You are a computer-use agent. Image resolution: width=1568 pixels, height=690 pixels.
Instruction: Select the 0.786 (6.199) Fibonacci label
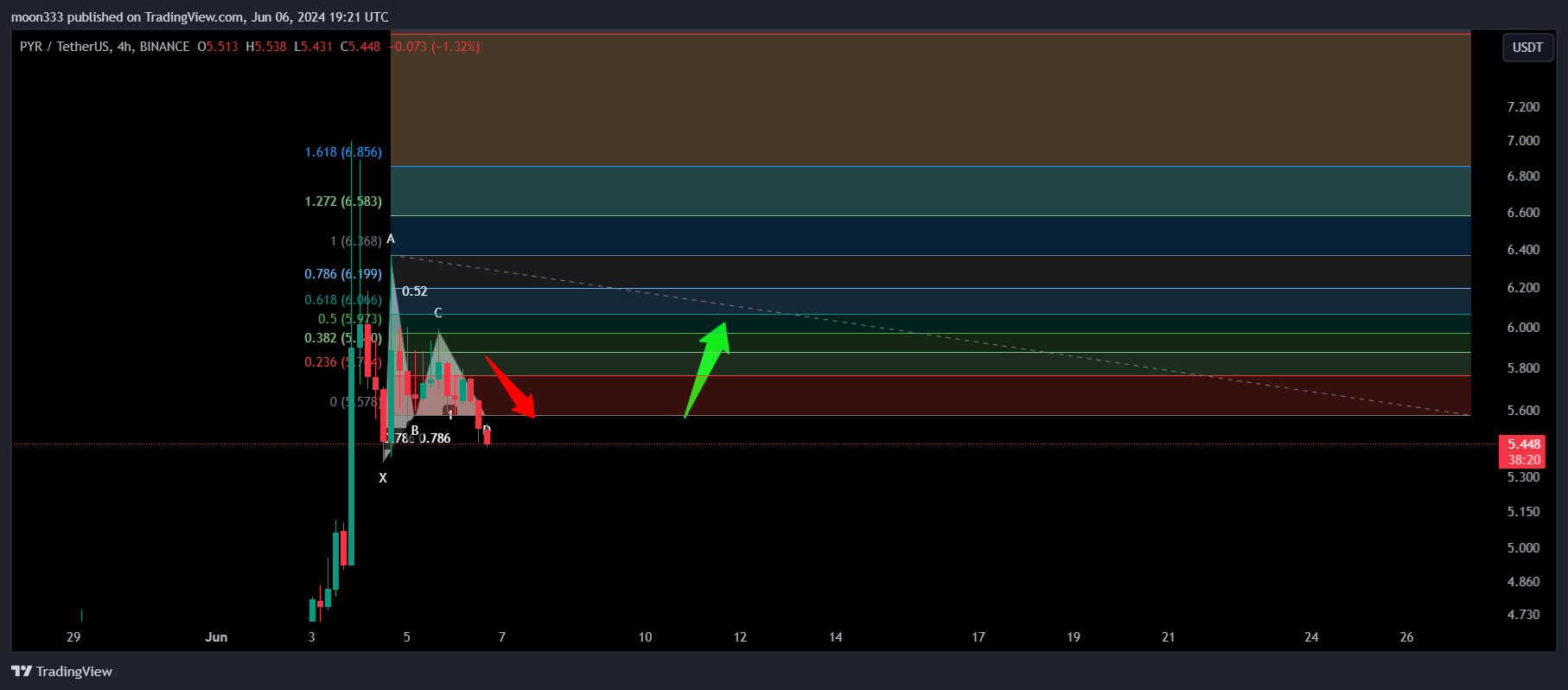[x=343, y=274]
